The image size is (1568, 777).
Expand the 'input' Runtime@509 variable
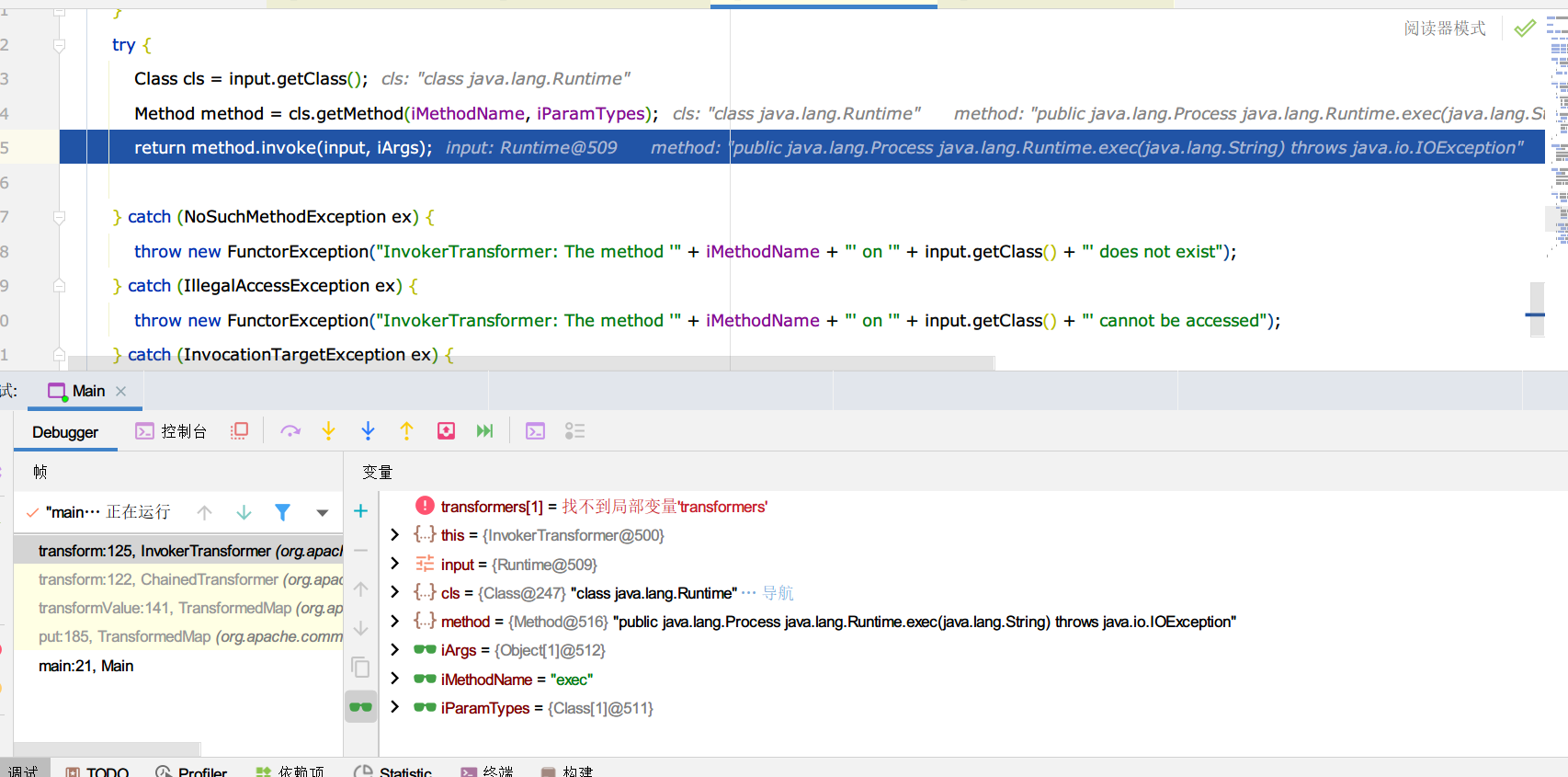point(395,564)
